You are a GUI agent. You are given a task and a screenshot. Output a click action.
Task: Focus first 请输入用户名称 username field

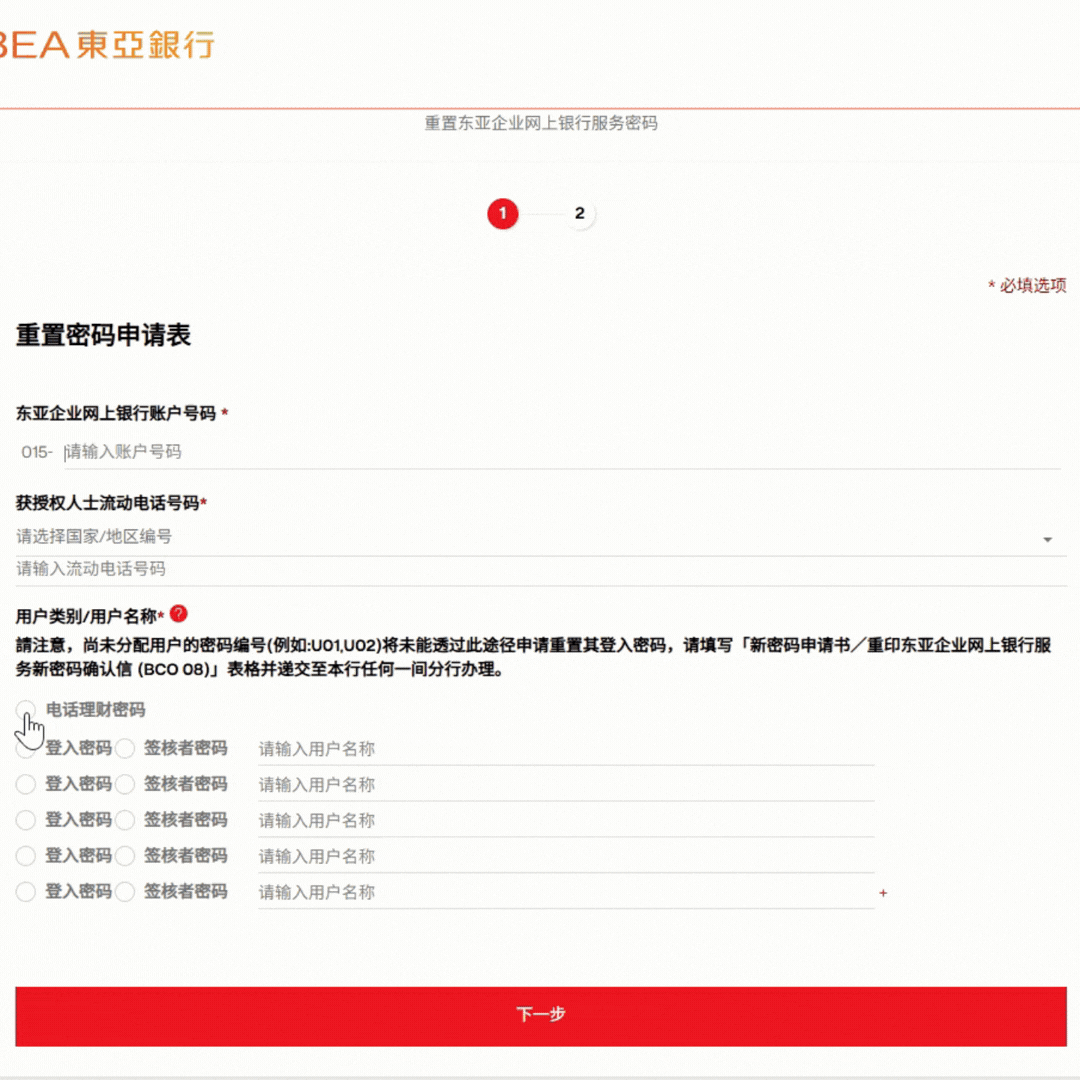pos(566,749)
